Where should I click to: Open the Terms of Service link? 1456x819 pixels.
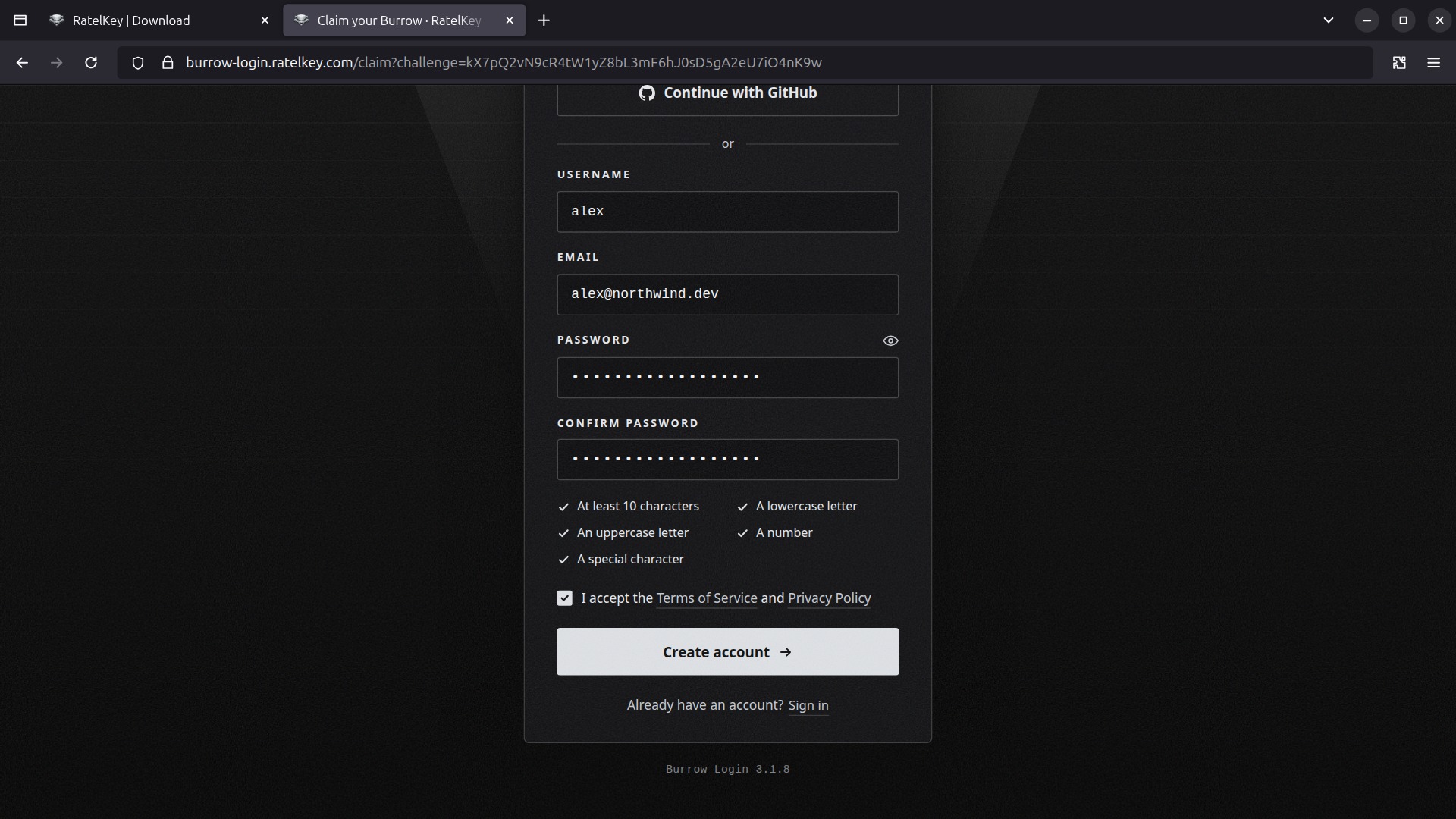[x=706, y=598]
